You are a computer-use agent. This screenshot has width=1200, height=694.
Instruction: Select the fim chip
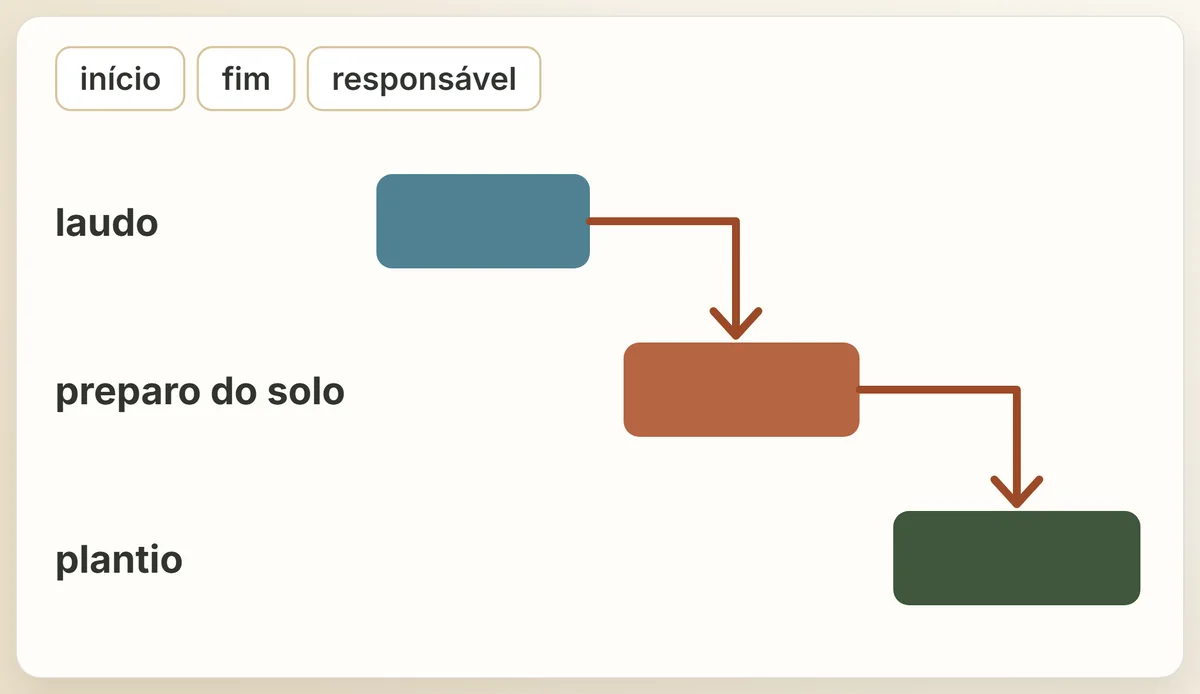coord(246,78)
